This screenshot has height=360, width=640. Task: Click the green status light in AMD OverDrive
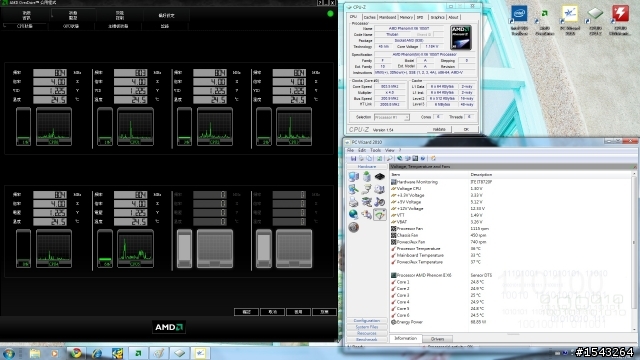click(330, 13)
